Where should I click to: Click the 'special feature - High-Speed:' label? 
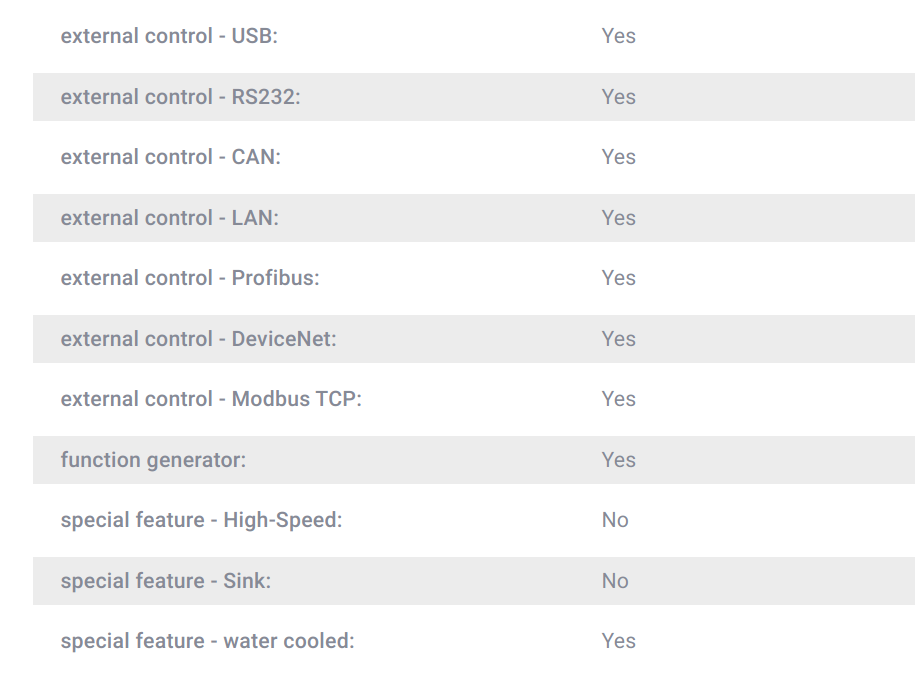(x=201, y=520)
